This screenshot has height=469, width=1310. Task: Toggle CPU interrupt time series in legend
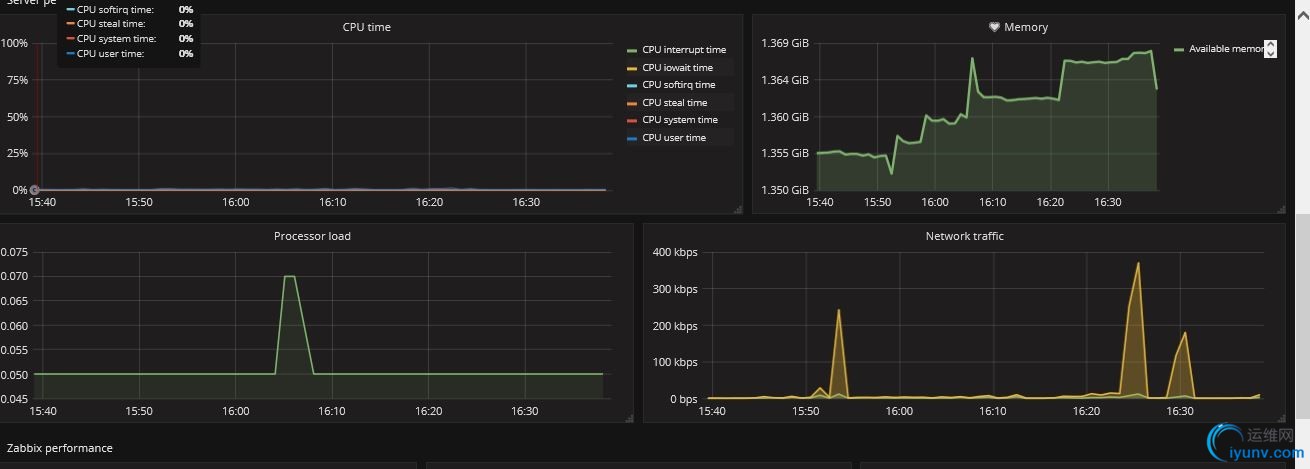click(x=684, y=50)
